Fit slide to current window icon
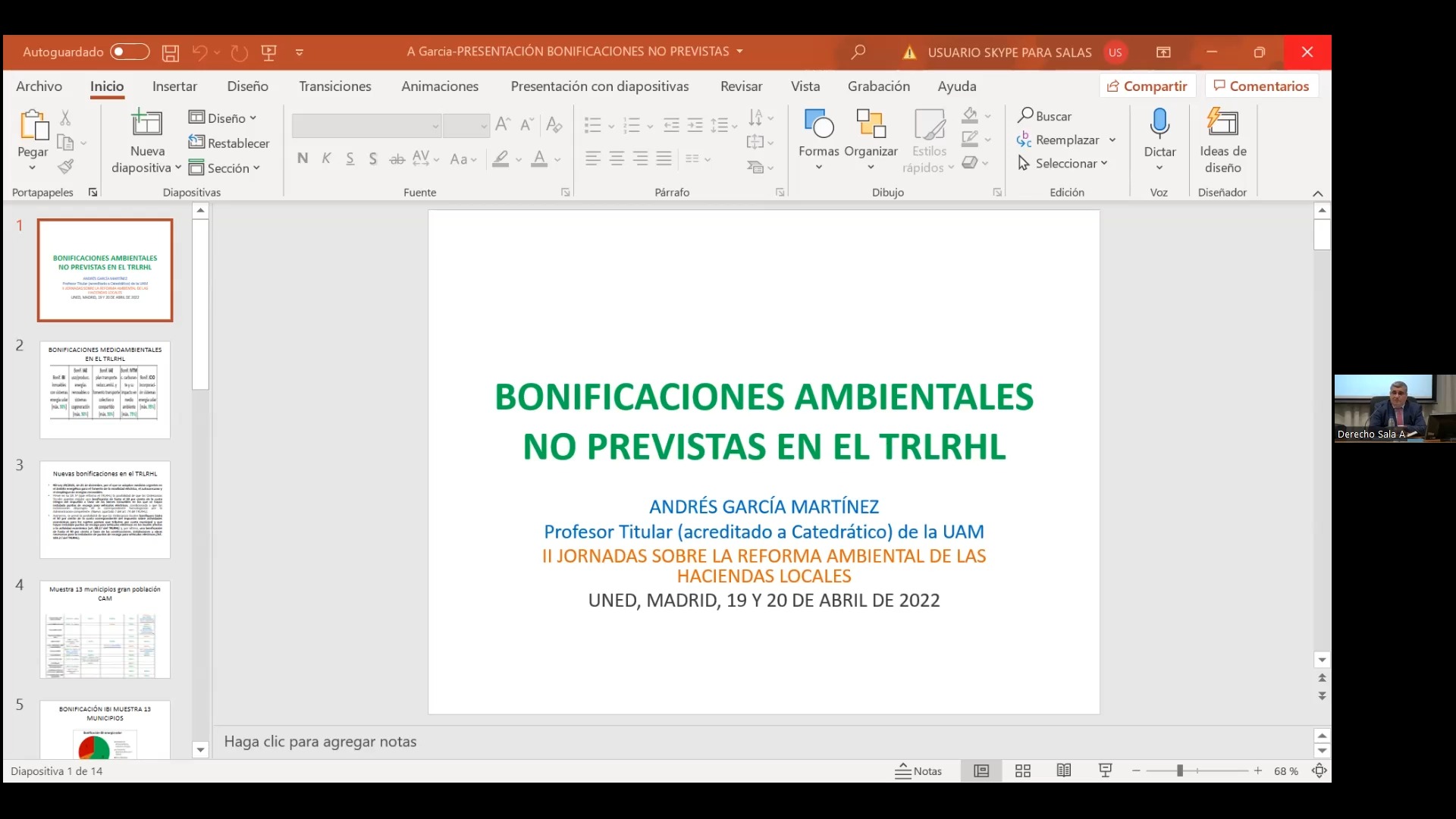Screen dimensions: 1456x819 [x=1319, y=770]
